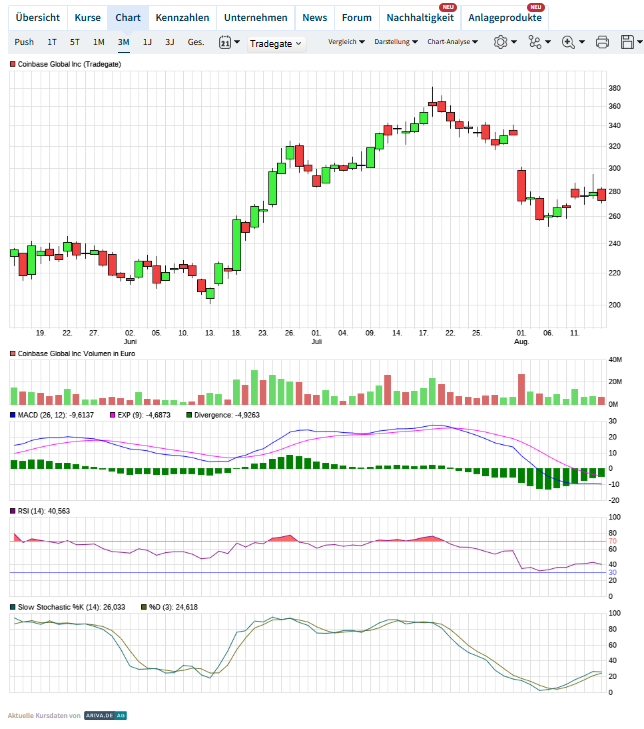Viewport: 644px width, 729px height.
Task: Click red legend square for Coinbase Global Inc
Action: 13,64
